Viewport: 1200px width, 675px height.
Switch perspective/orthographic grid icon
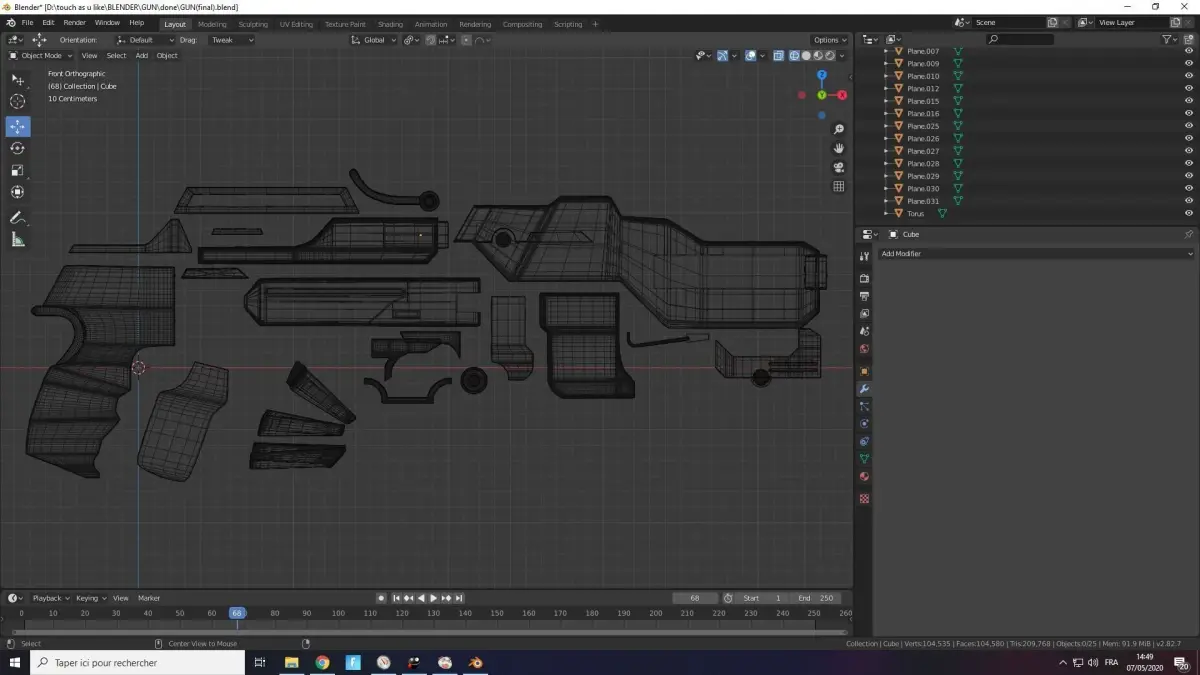coord(839,186)
